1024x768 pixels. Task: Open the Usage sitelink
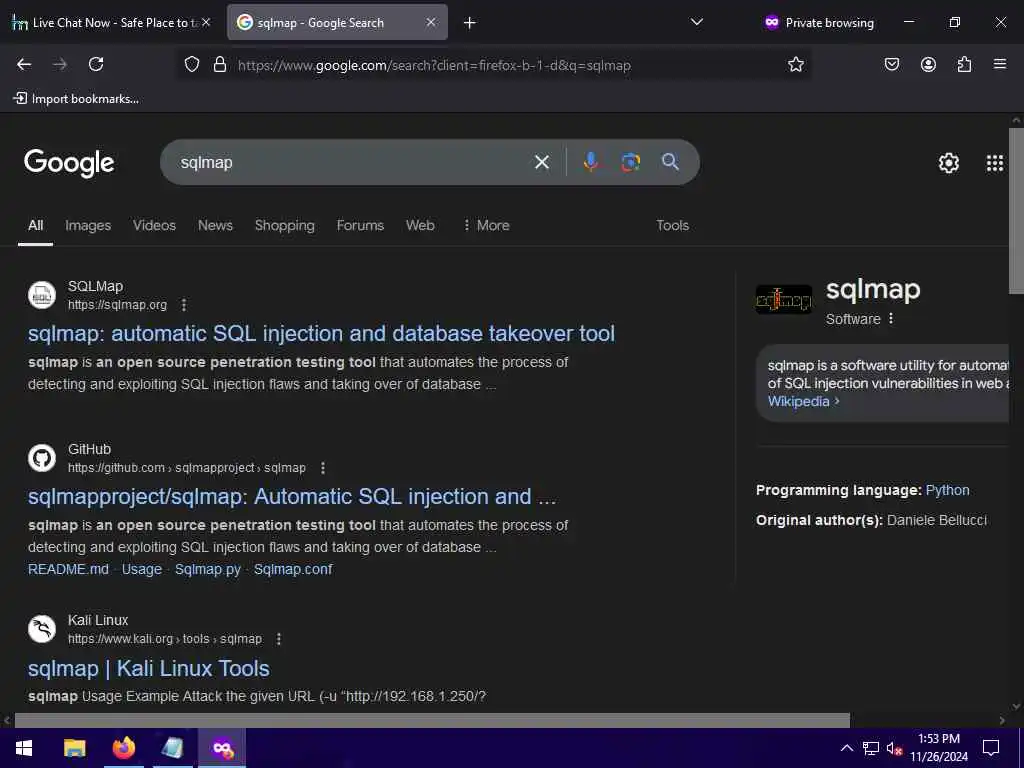(x=142, y=569)
